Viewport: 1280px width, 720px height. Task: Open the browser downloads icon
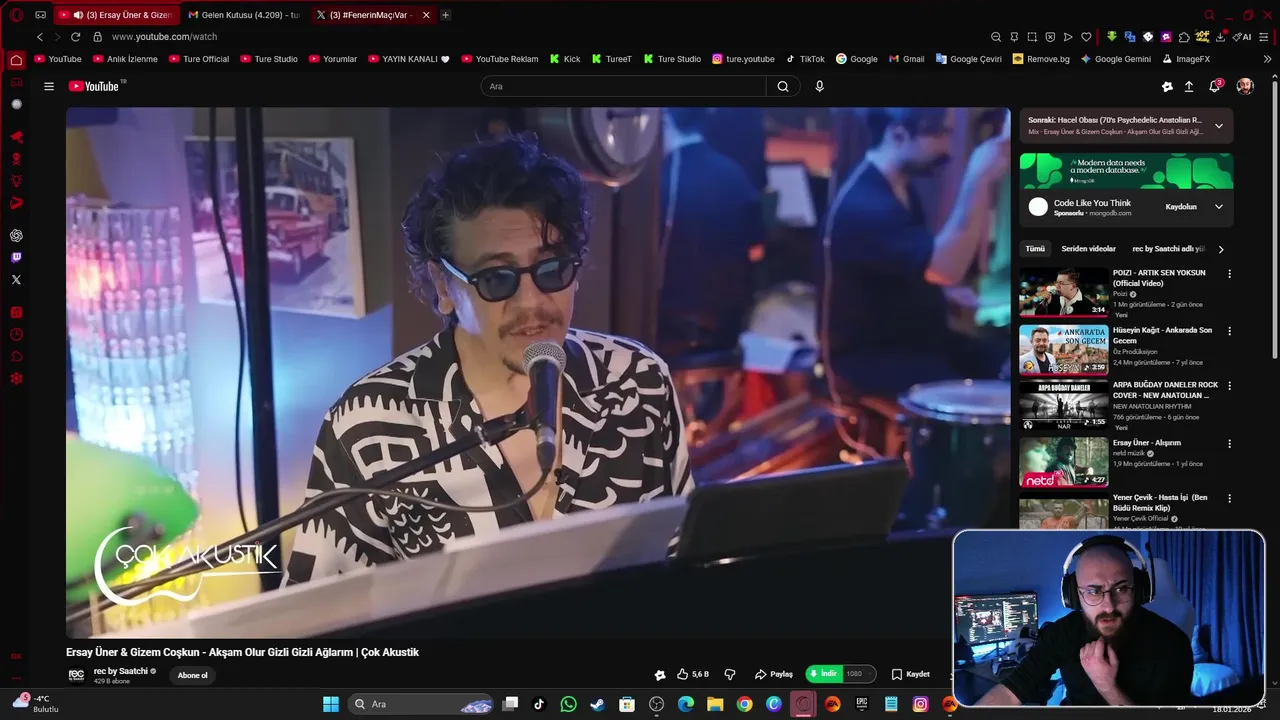click(1221, 37)
